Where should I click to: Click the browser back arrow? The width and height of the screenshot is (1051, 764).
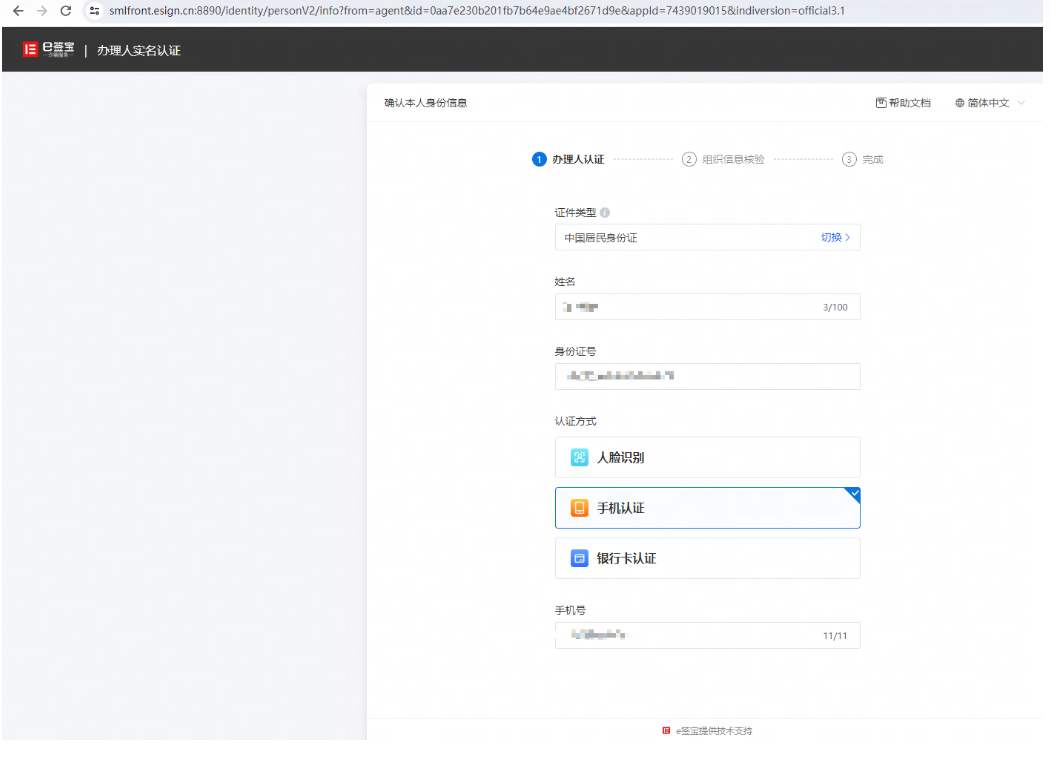[x=18, y=11]
